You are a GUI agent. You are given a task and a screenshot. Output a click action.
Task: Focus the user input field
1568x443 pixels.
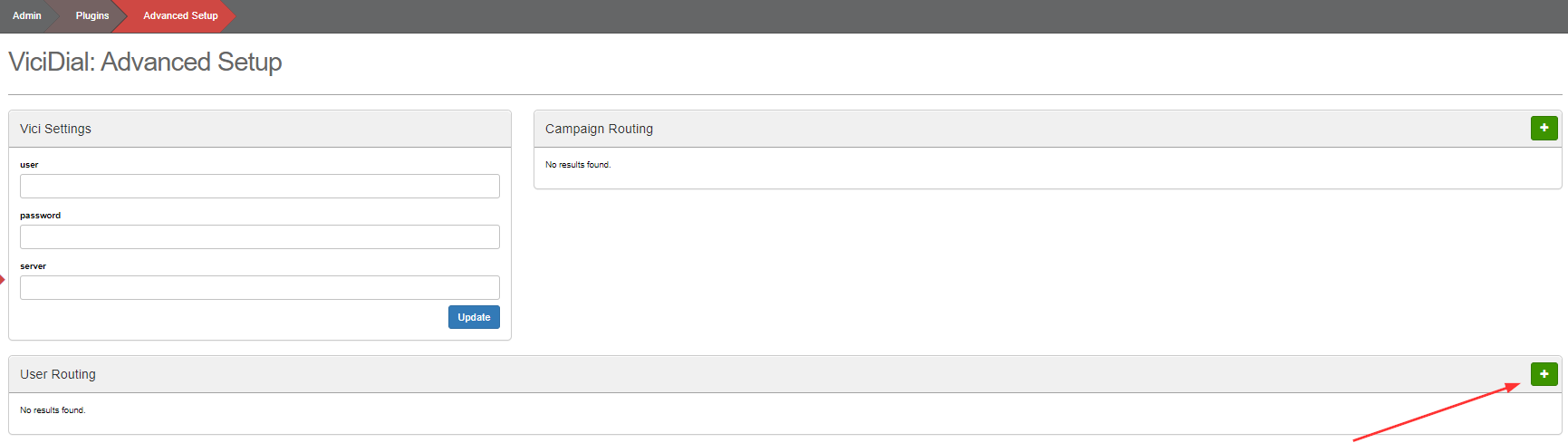pos(259,187)
